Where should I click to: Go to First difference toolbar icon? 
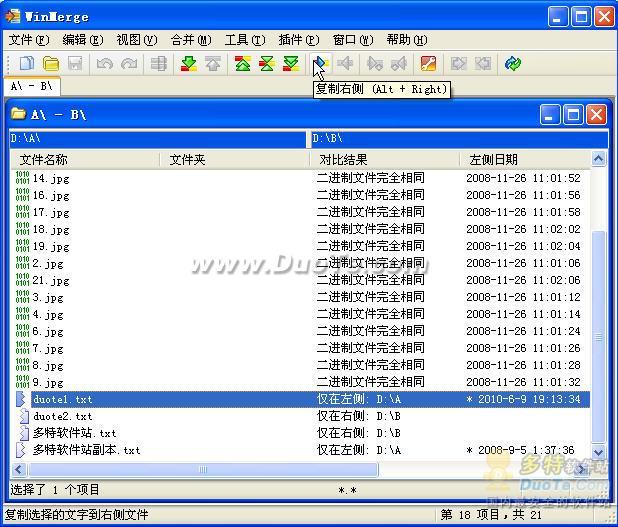(243, 63)
